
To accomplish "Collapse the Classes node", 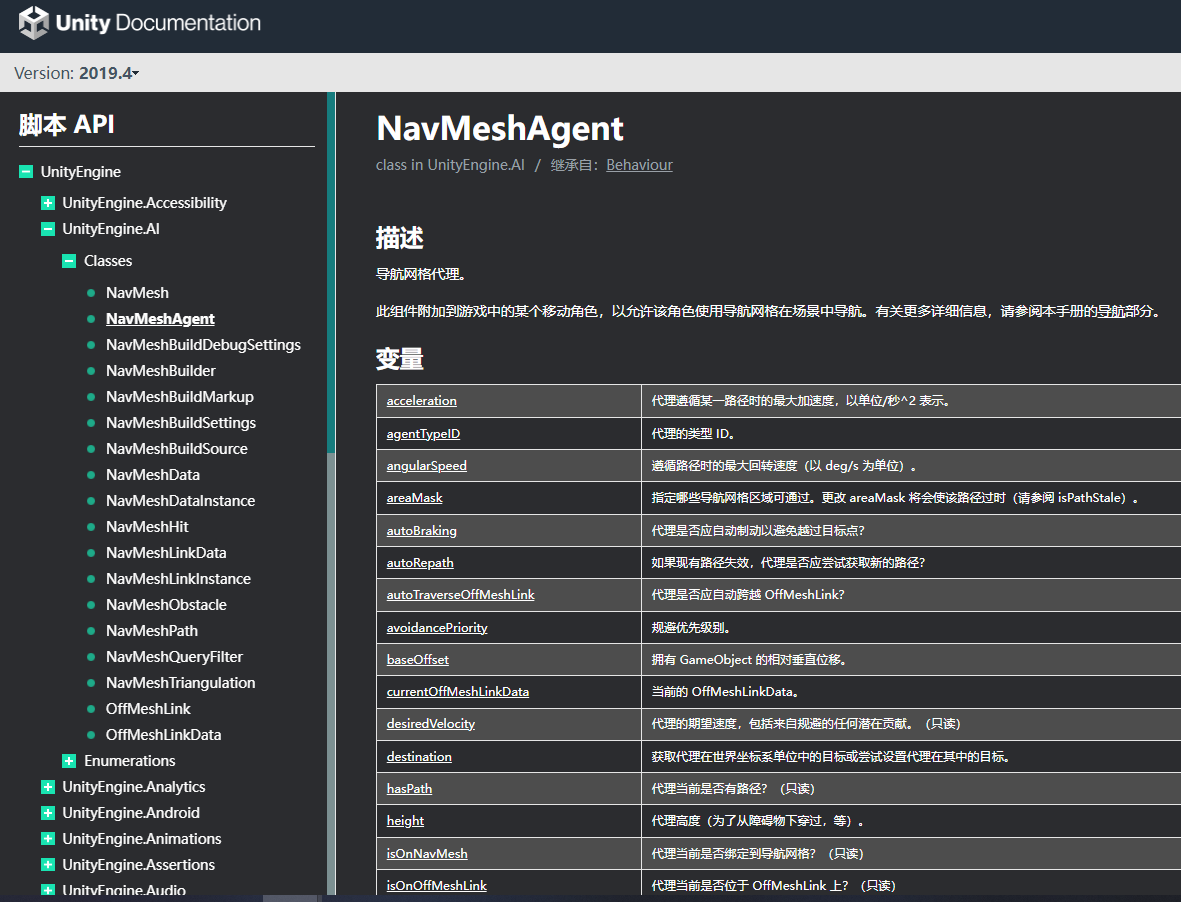I will 69,261.
